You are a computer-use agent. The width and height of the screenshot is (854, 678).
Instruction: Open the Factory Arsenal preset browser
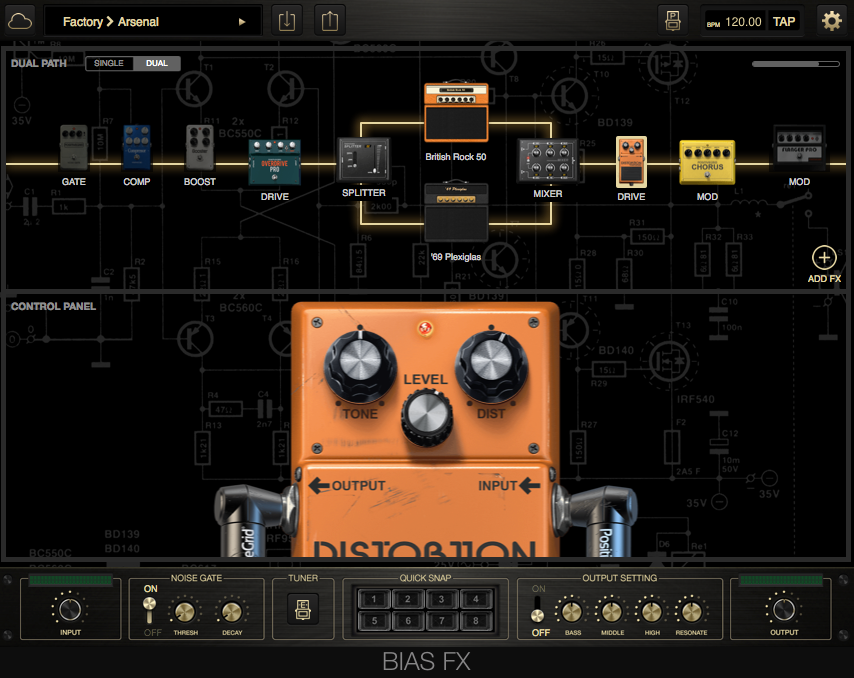point(150,20)
